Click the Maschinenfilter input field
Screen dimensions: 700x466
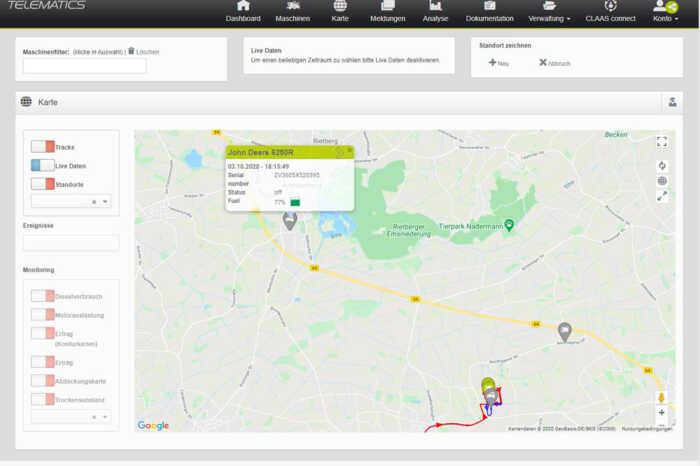pyautogui.click(x=84, y=66)
